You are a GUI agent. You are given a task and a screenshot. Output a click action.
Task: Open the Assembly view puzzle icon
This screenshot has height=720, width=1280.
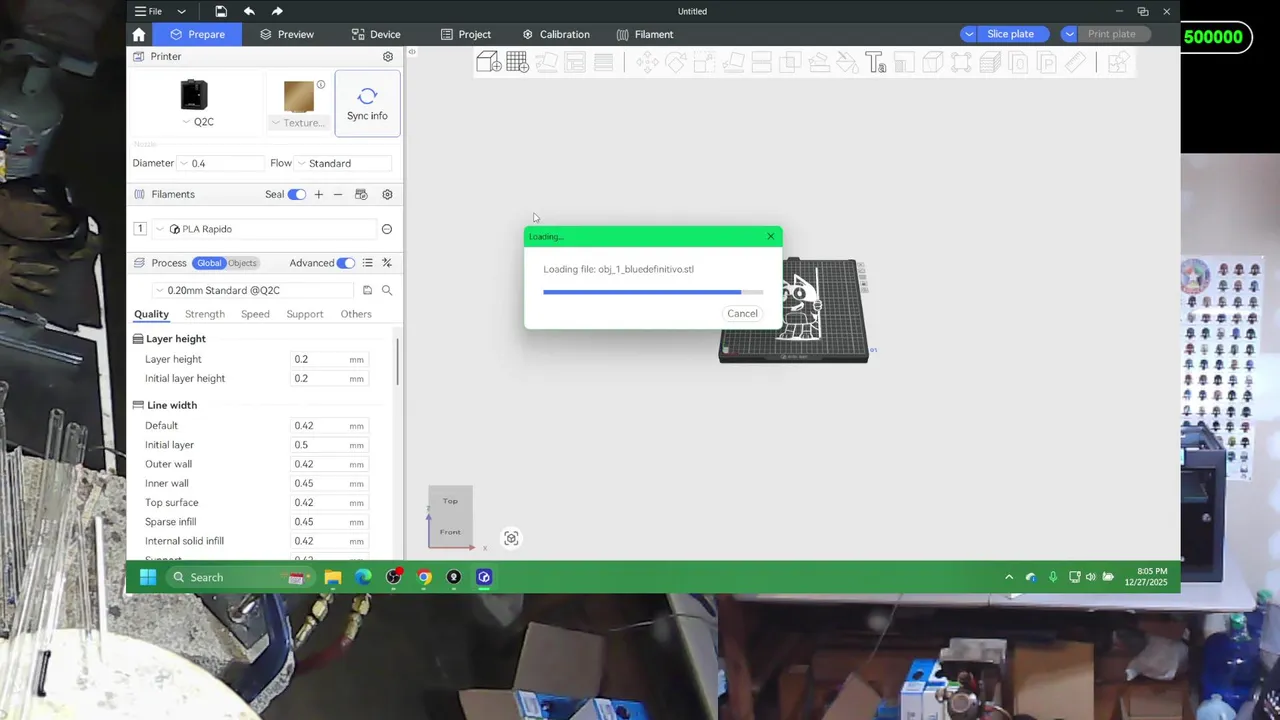(x=1118, y=63)
